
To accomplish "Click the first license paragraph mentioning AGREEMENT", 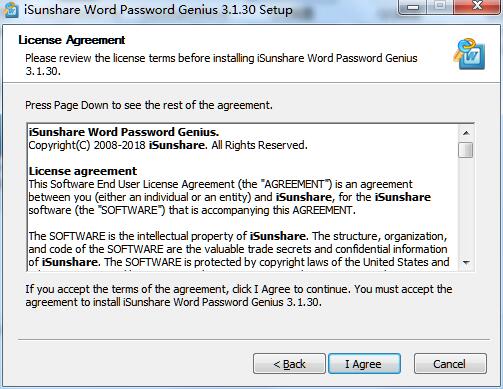I will point(229,197).
